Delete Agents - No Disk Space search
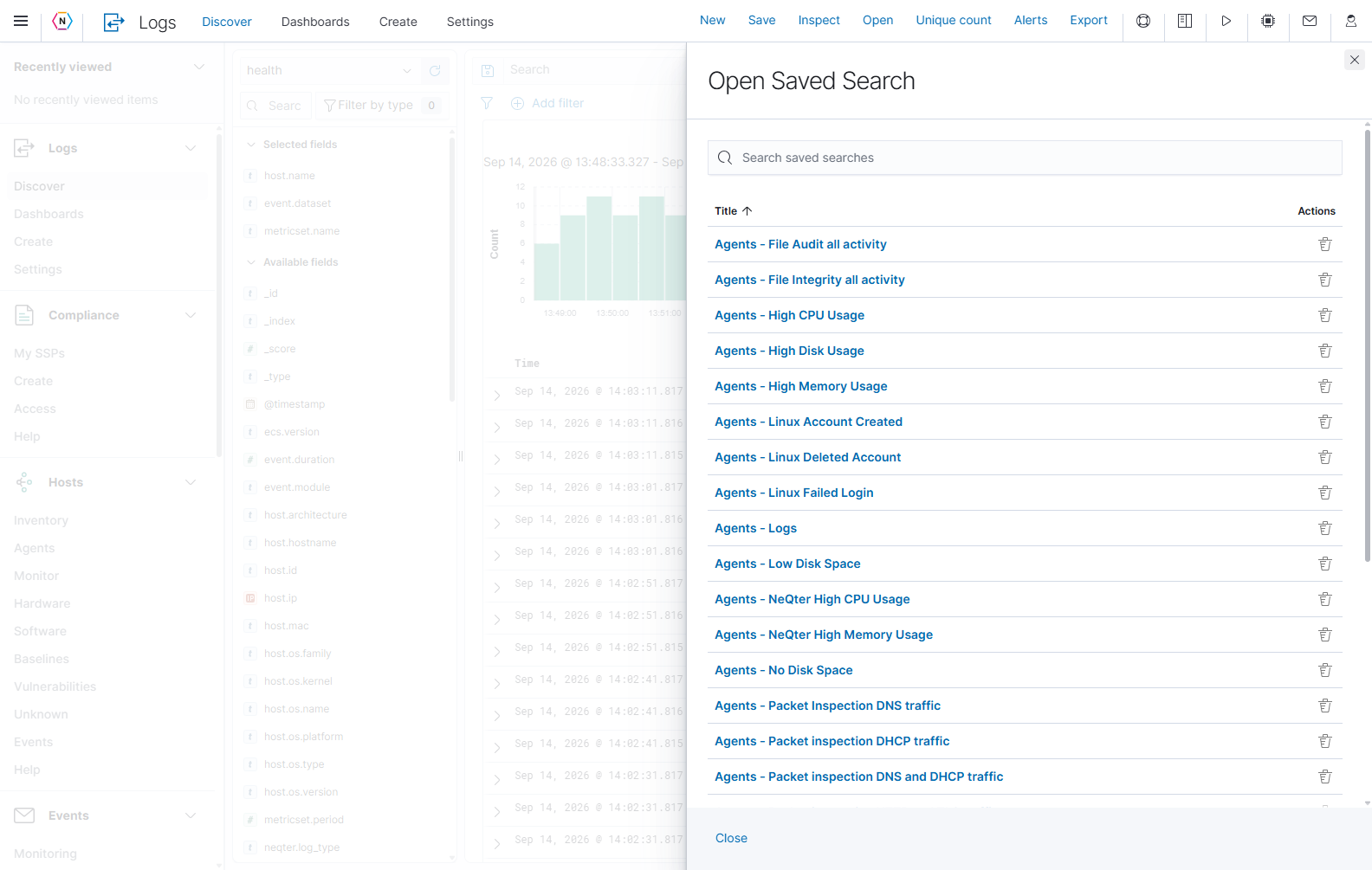The image size is (1372, 870). pos(1325,670)
